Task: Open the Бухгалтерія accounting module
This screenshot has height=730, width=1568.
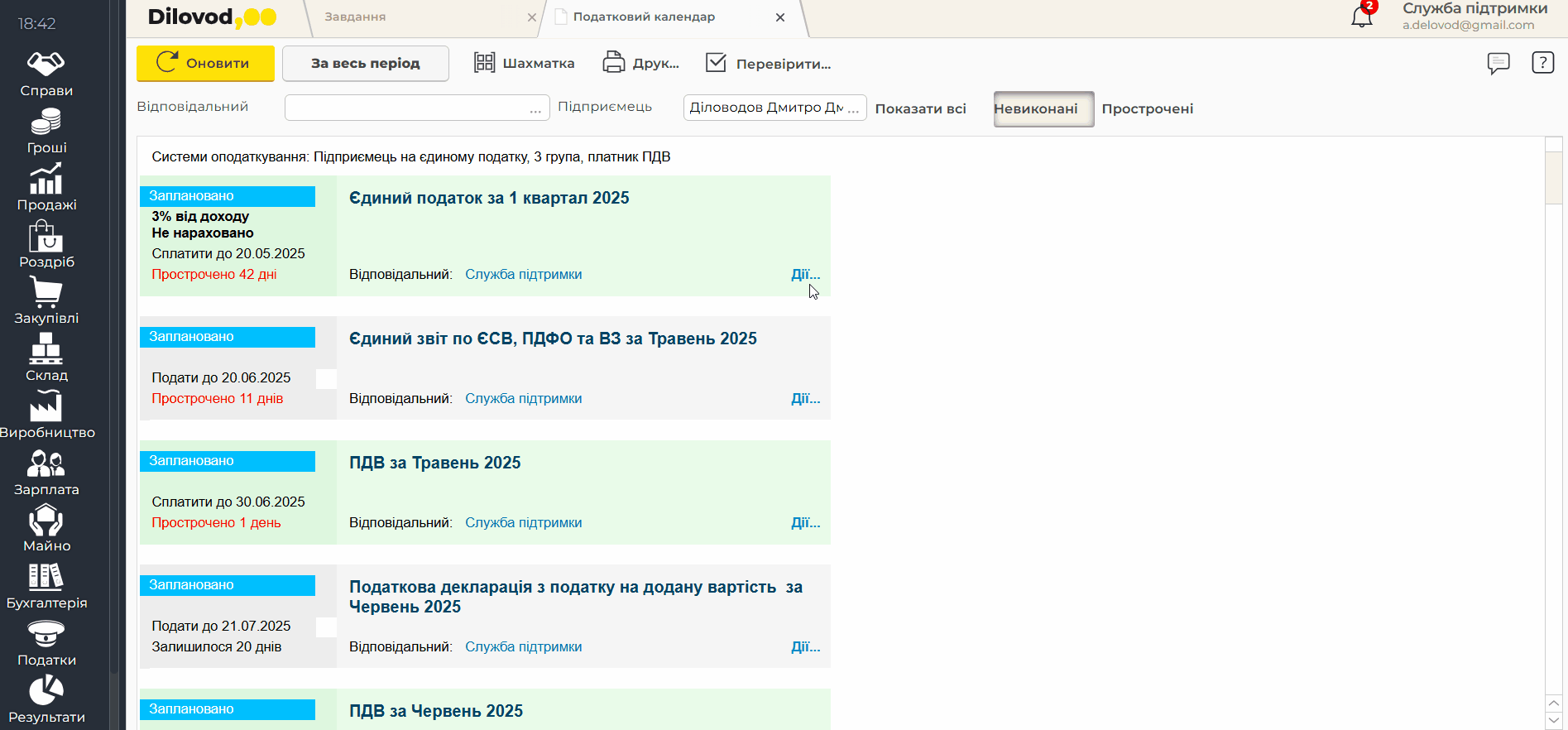Action: pos(46,586)
